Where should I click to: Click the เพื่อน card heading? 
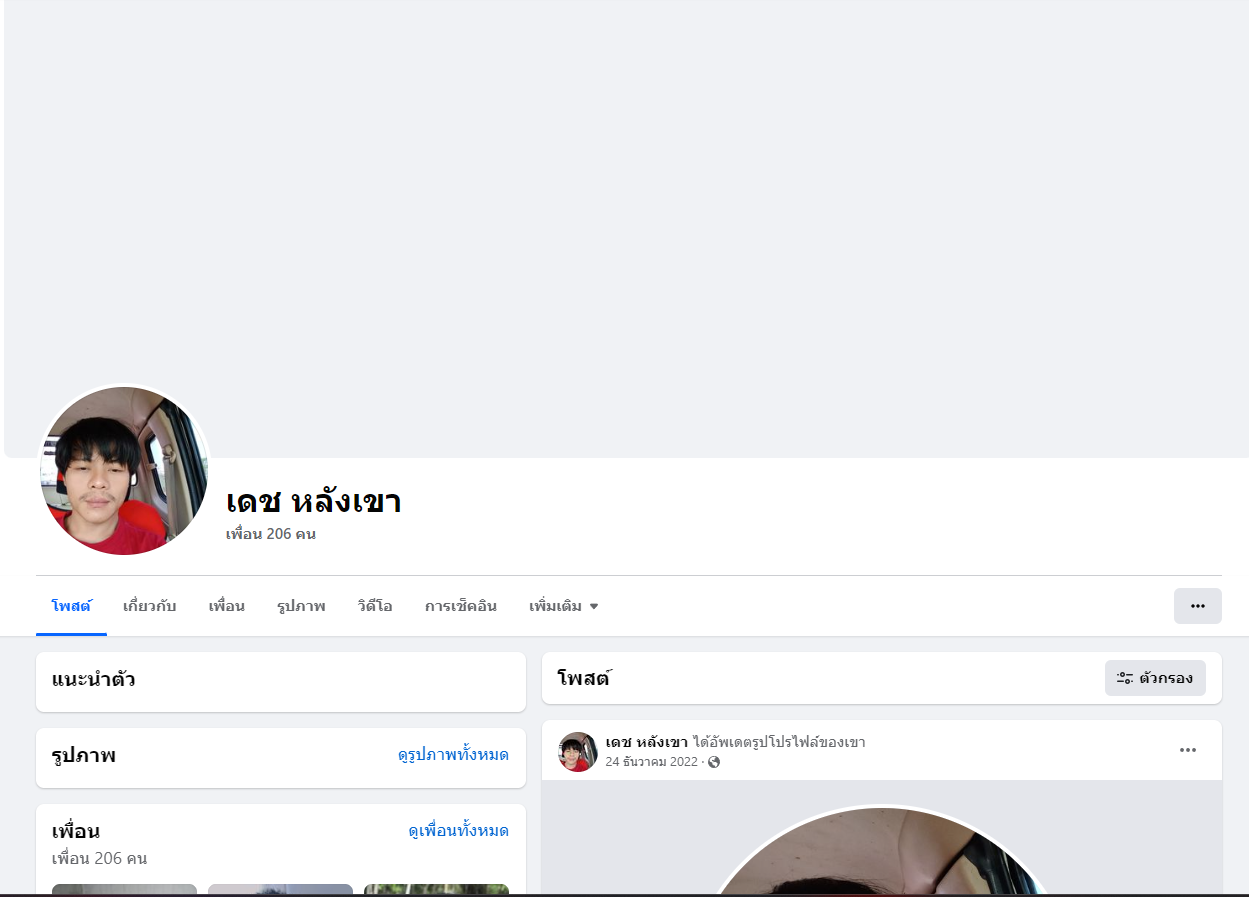[x=76, y=831]
